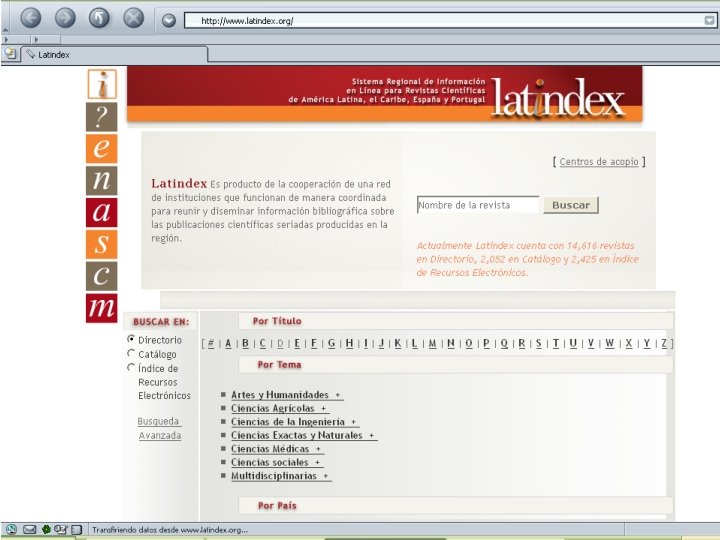Click the red 'm' sidebar icon
The height and width of the screenshot is (540, 720).
click(x=101, y=308)
